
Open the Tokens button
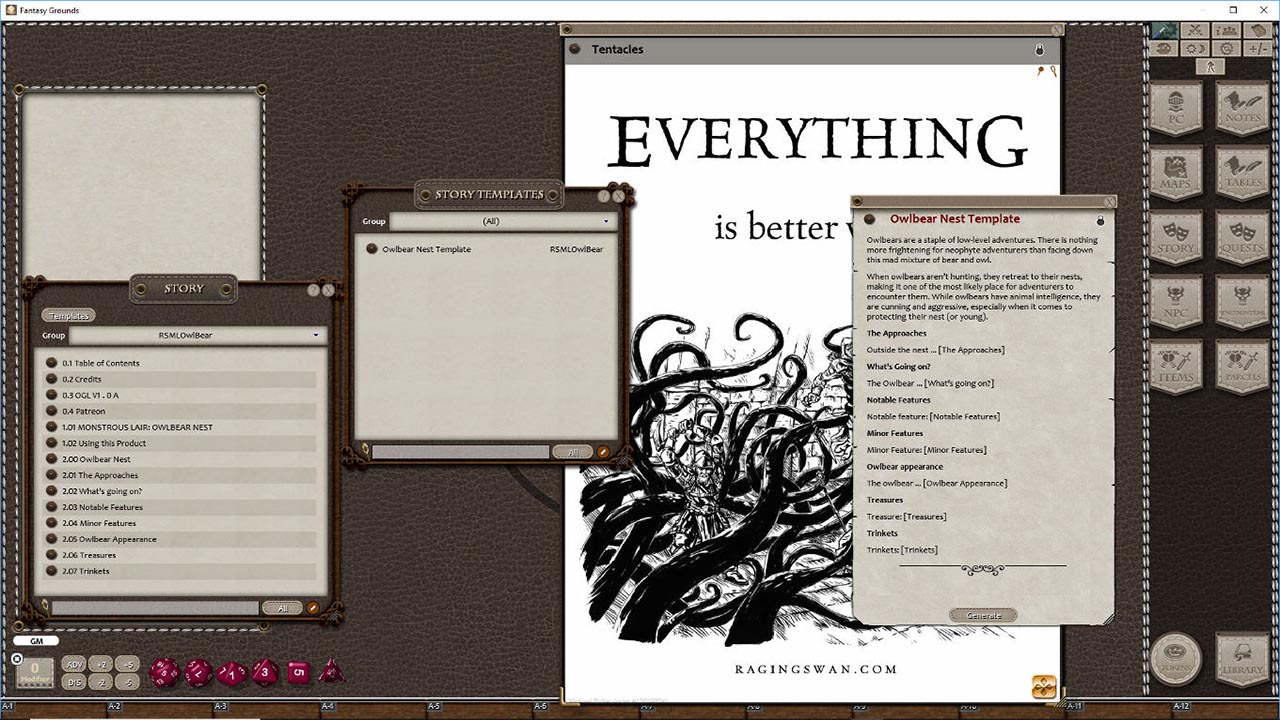[x=1176, y=659]
